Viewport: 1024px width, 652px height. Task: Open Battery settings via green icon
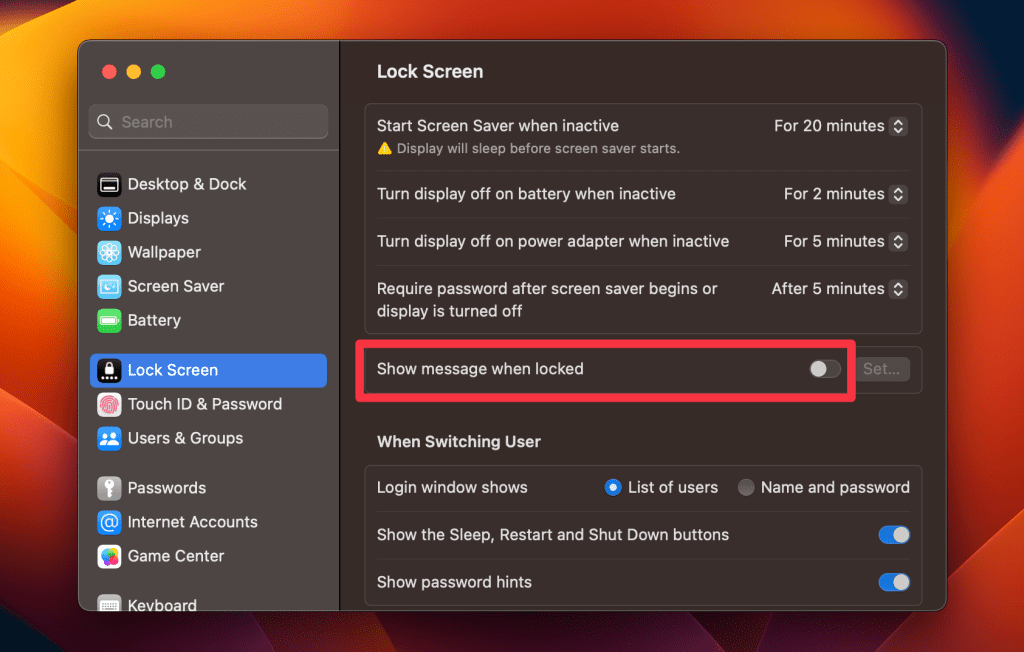[109, 320]
